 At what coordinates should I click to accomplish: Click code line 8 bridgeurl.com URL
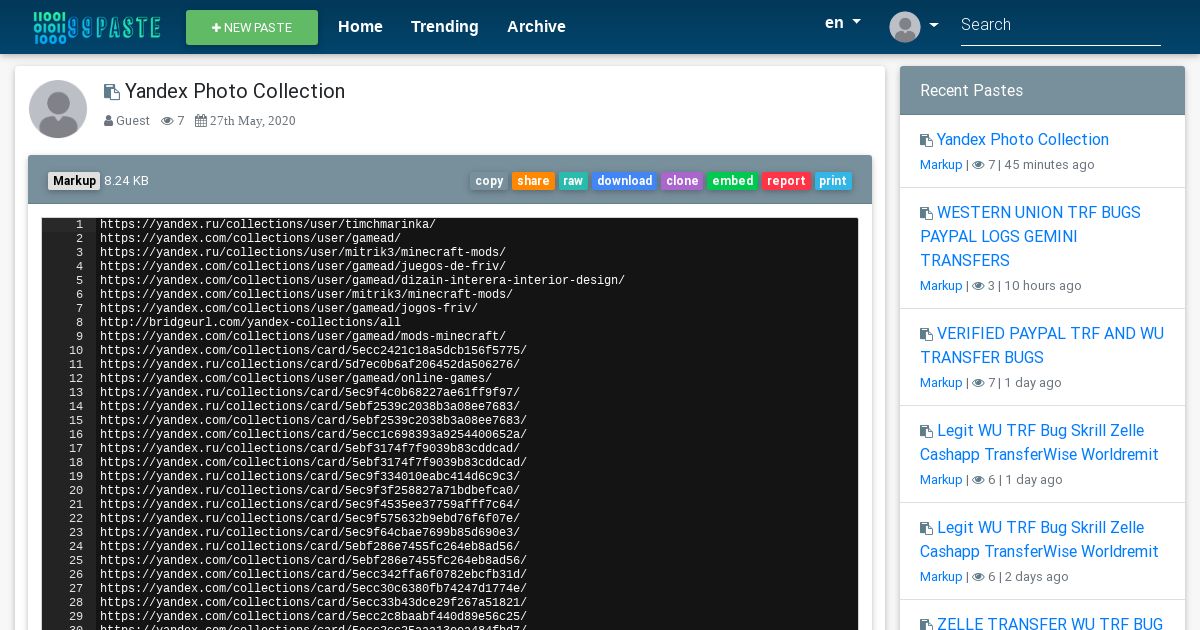point(250,323)
